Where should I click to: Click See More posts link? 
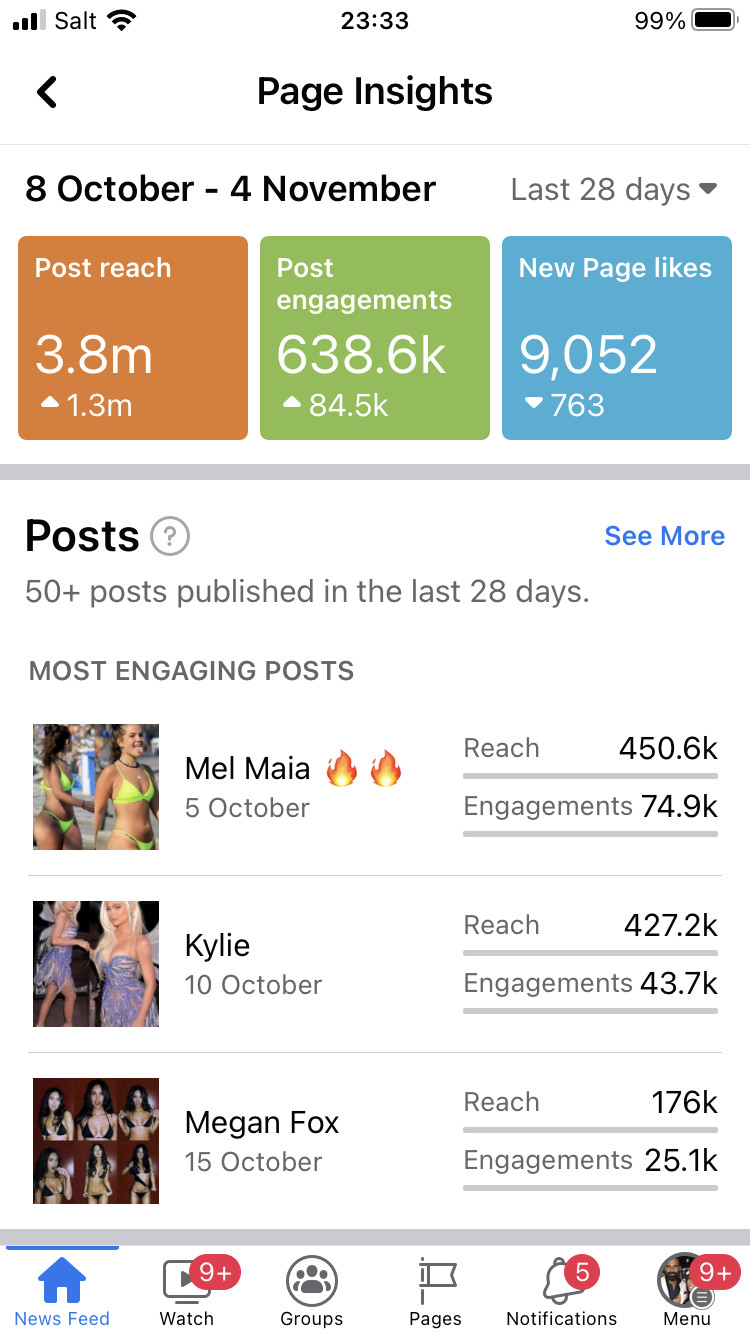[664, 536]
